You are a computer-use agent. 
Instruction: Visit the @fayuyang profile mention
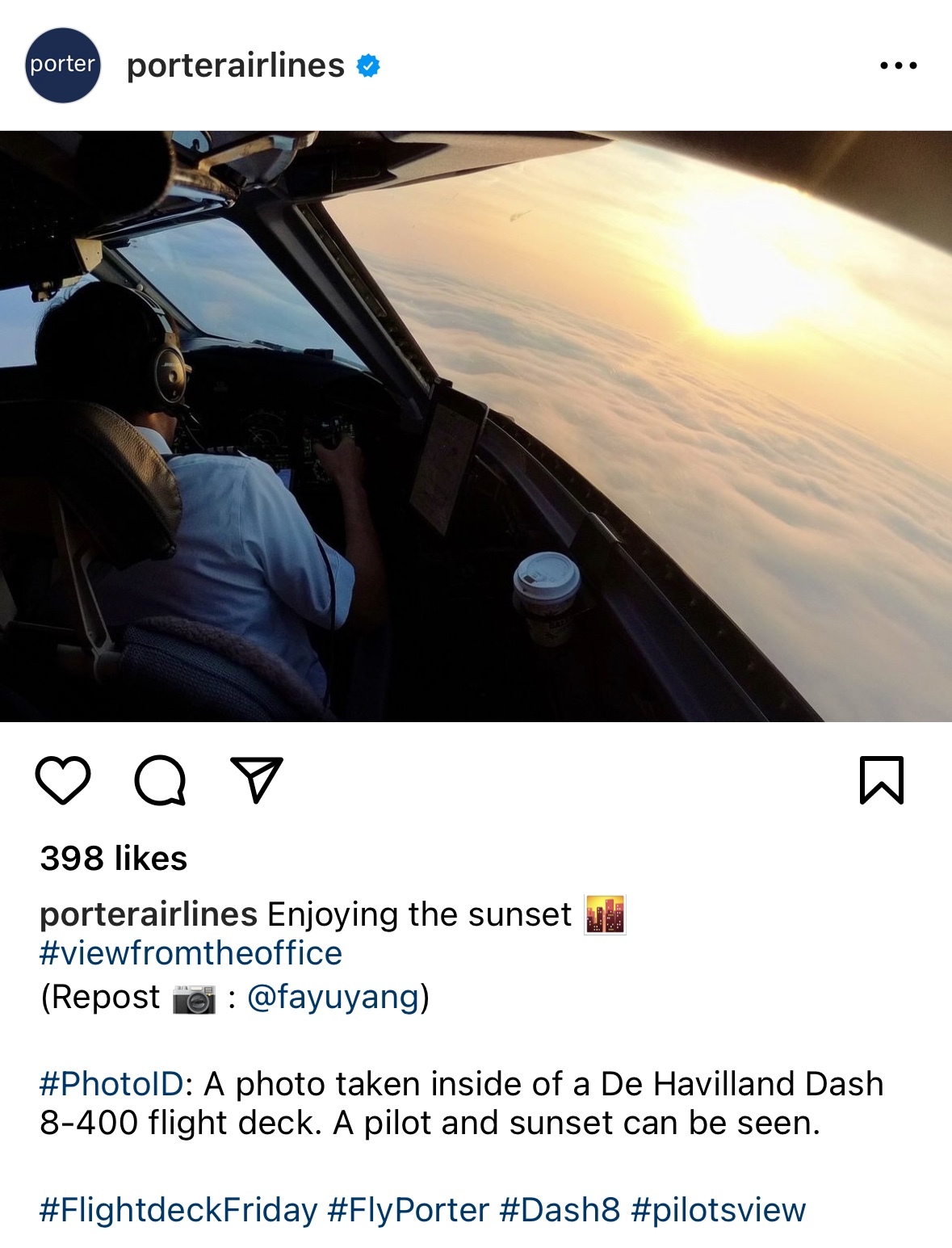click(333, 997)
